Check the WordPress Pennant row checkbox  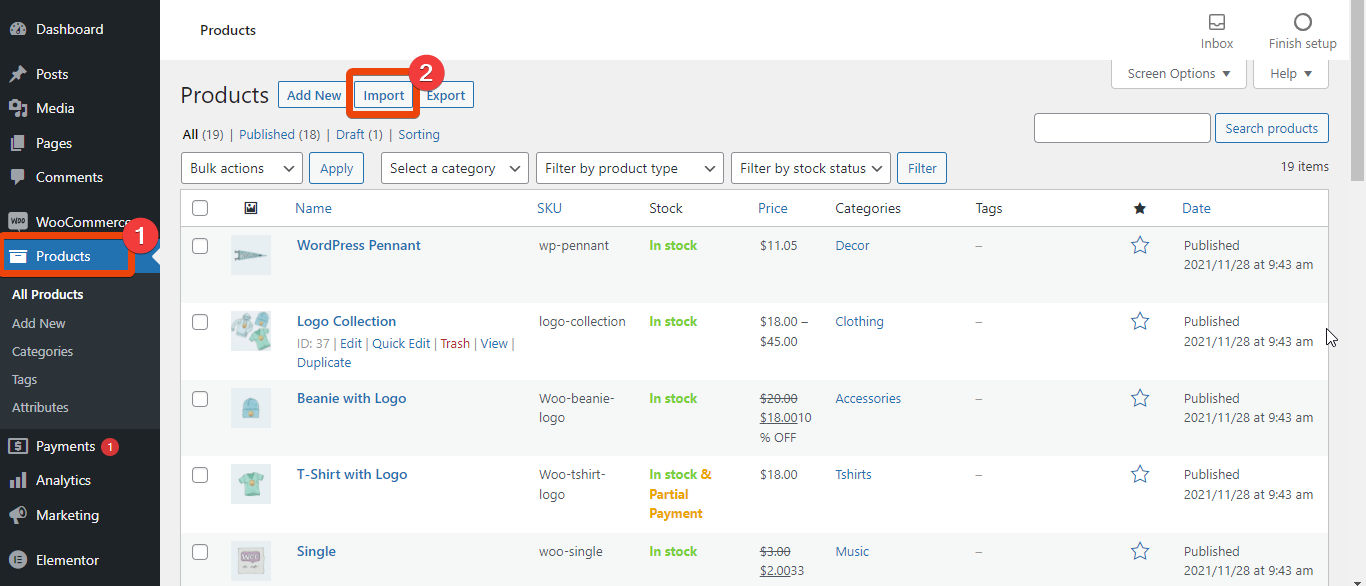click(200, 245)
